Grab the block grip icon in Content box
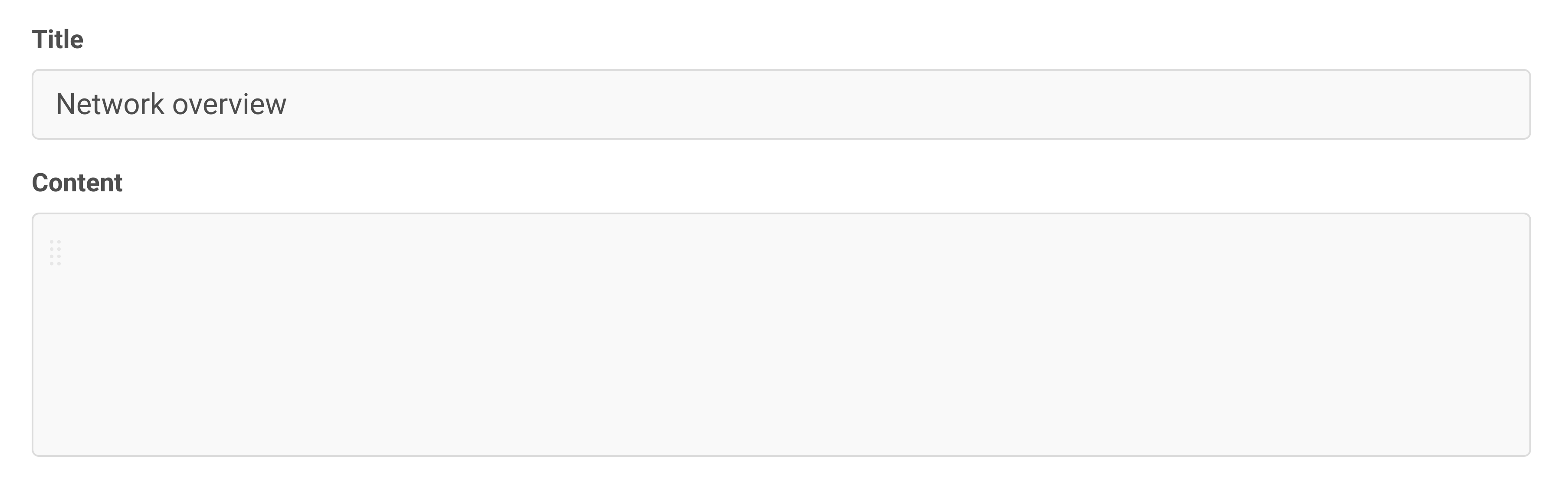Image resolution: width=1568 pixels, height=492 pixels. (56, 253)
